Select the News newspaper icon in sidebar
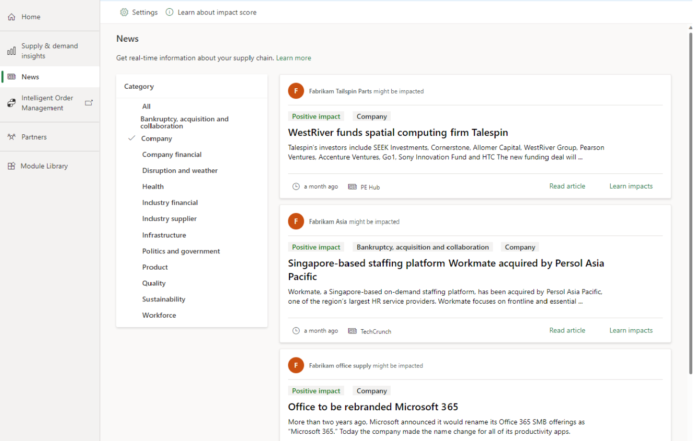This screenshot has height=441, width=700. 12,77
